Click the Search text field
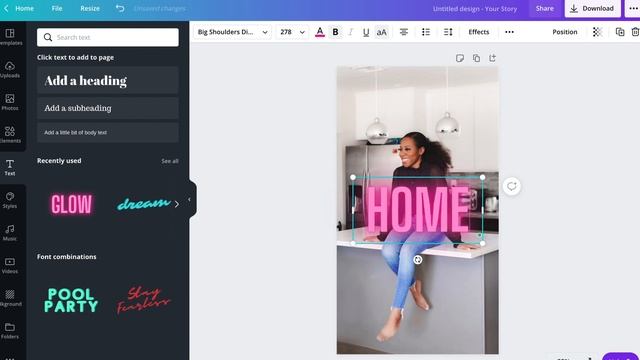Image resolution: width=640 pixels, height=360 pixels. pos(108,37)
